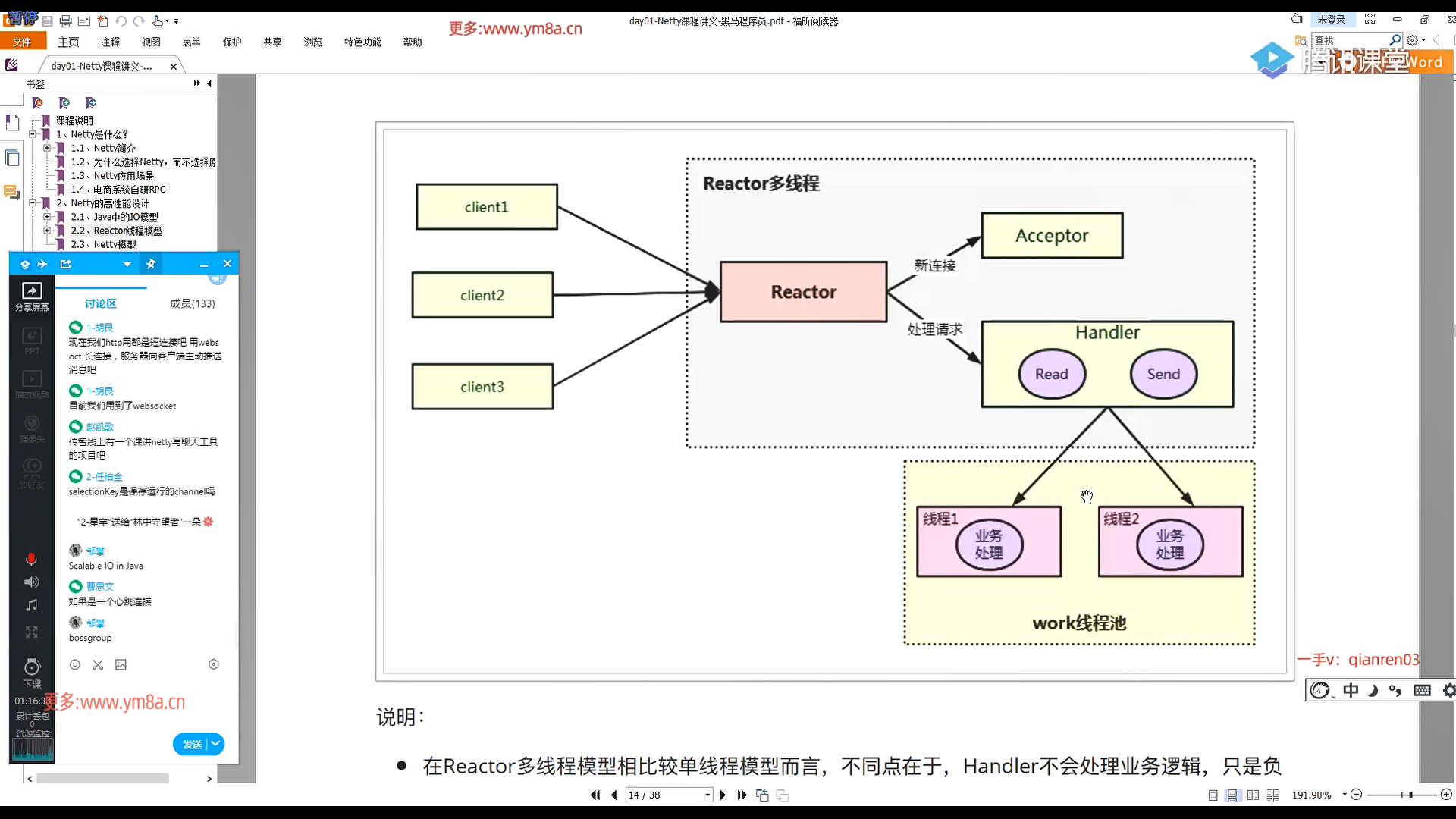Open the dropdown arrow next to 发送 button

click(x=215, y=744)
